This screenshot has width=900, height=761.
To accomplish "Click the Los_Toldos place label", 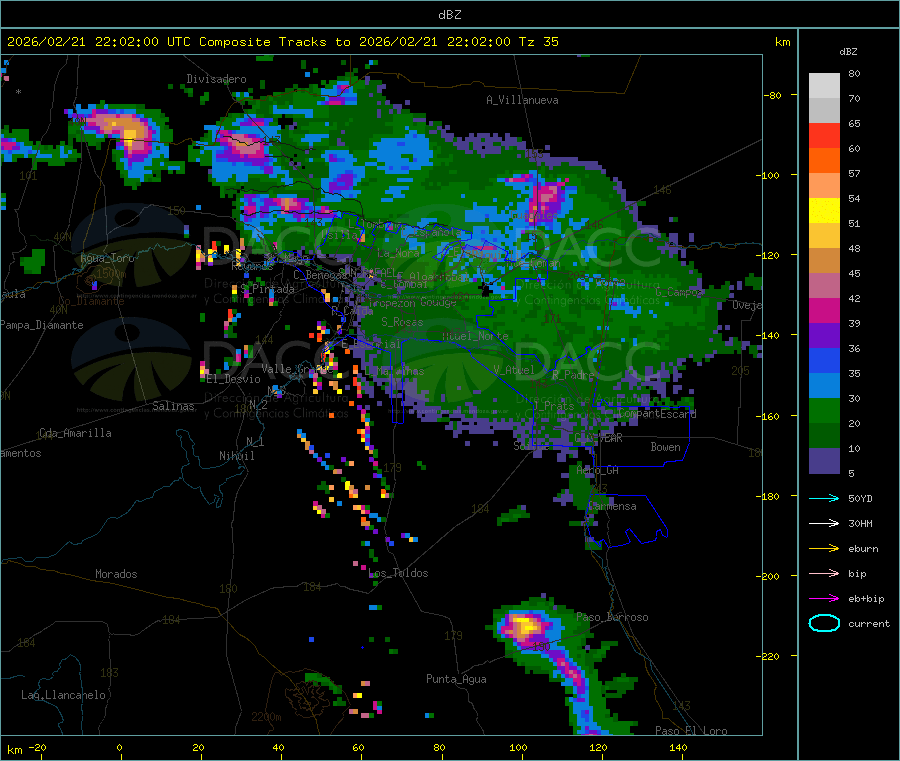I will tap(398, 573).
